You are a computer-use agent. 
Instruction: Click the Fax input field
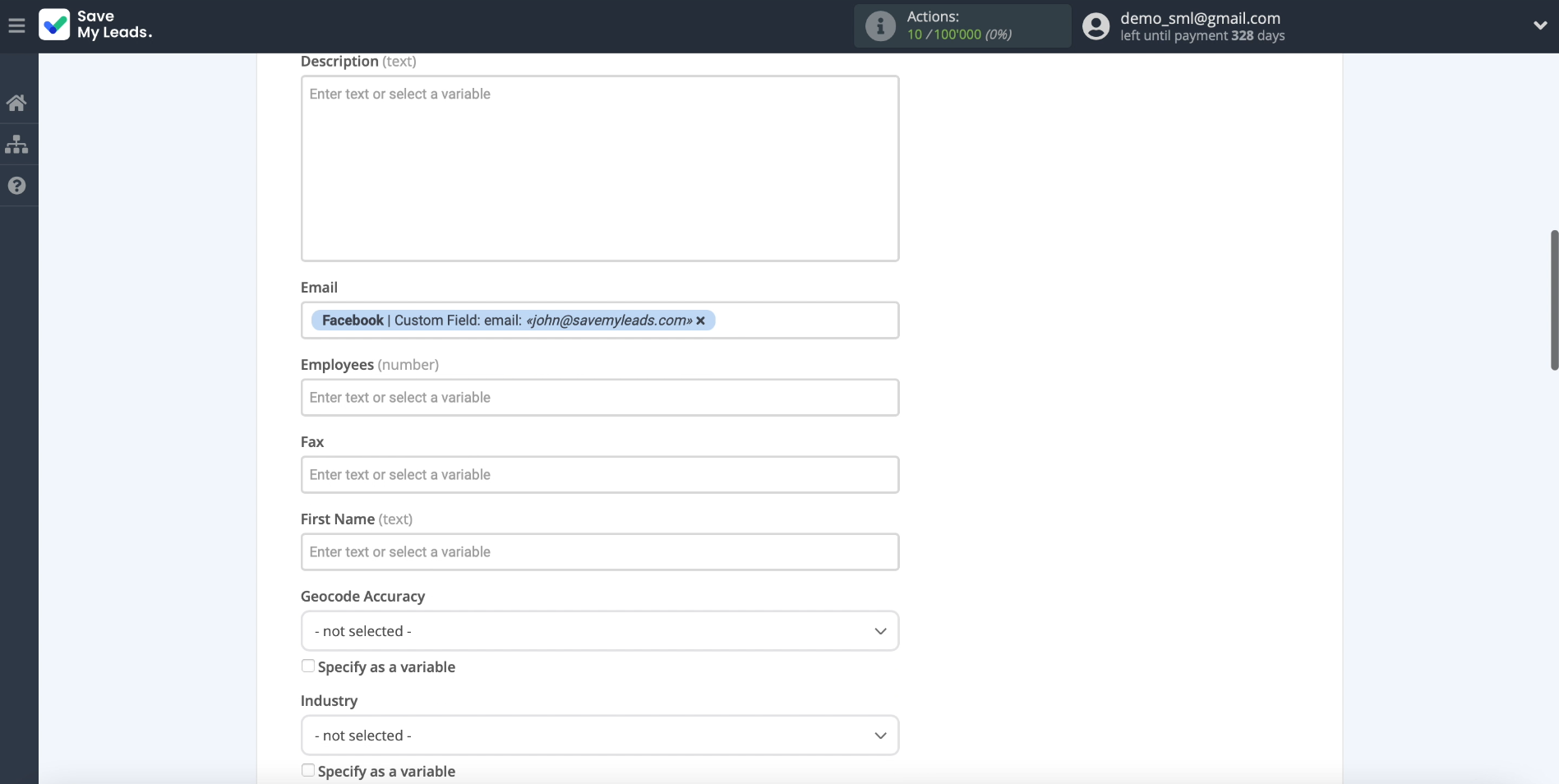click(599, 475)
